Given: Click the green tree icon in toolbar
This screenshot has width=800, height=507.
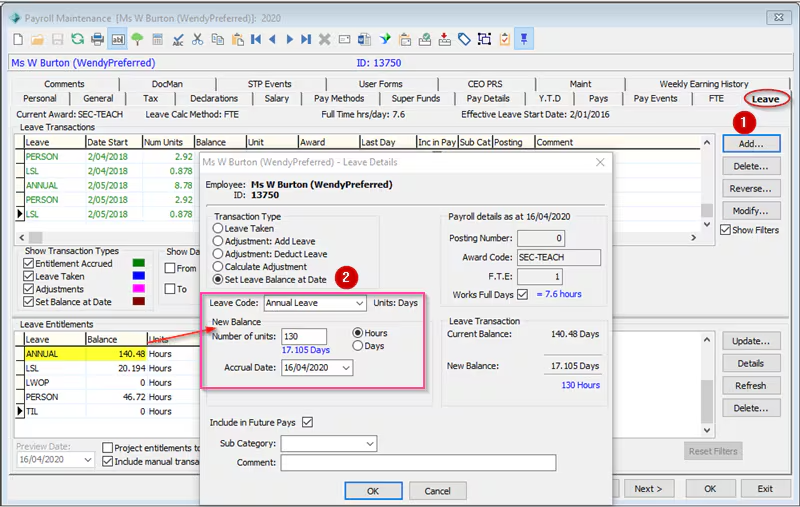Looking at the screenshot, I should tap(137, 39).
